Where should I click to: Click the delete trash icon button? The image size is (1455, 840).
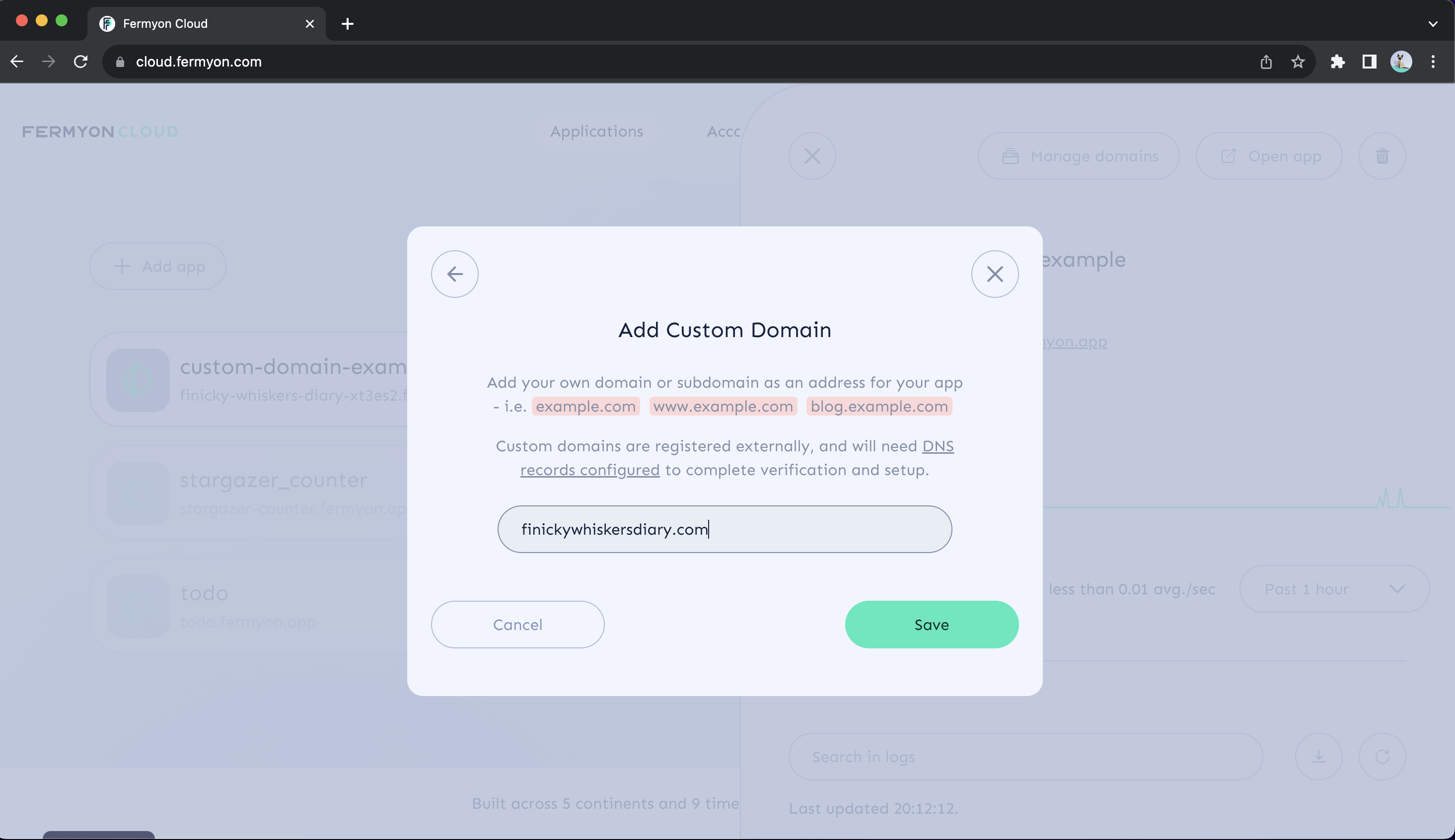click(1382, 155)
